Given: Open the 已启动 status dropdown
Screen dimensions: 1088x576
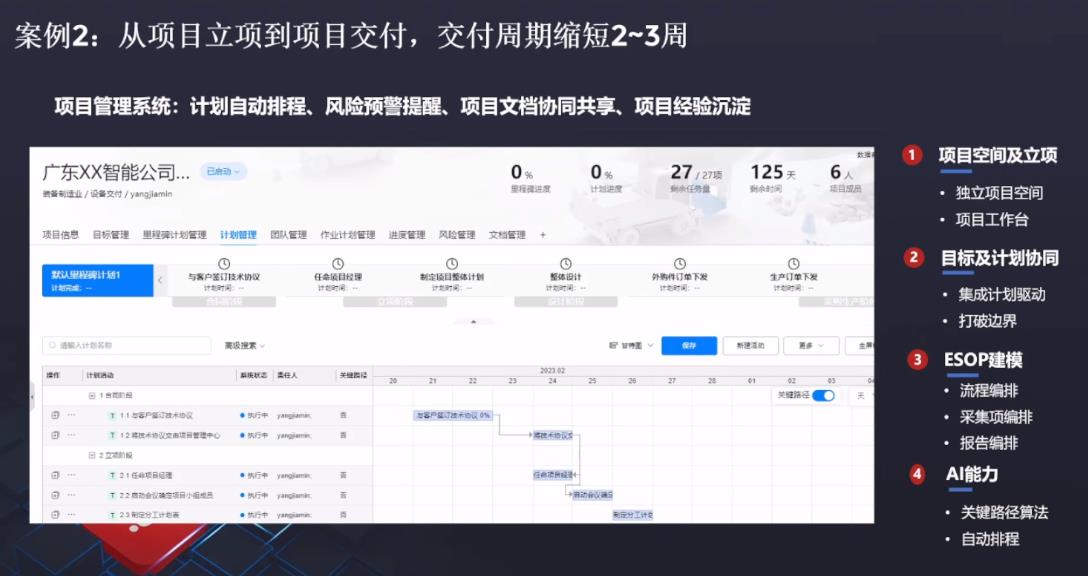Looking at the screenshot, I should pos(223,171).
